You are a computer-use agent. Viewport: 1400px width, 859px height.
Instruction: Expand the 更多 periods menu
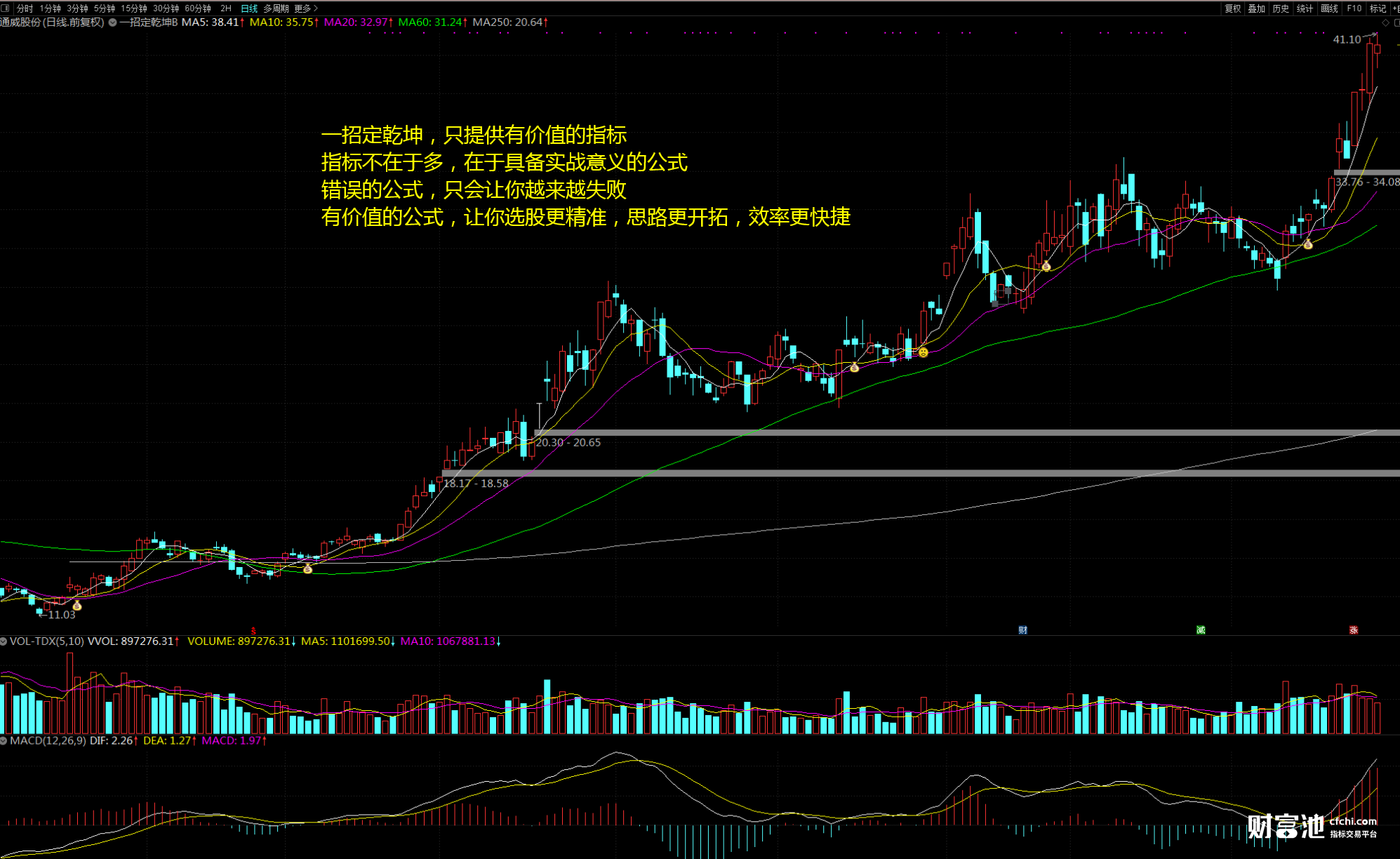[306, 8]
